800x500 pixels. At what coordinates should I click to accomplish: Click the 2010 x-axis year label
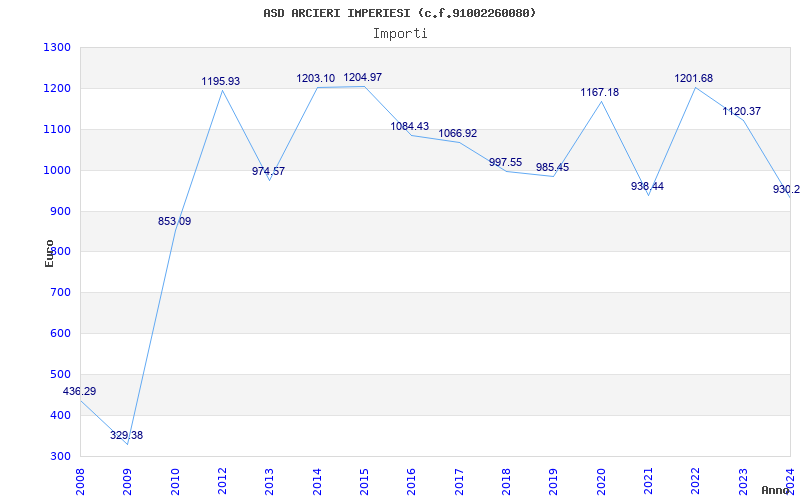(x=175, y=481)
